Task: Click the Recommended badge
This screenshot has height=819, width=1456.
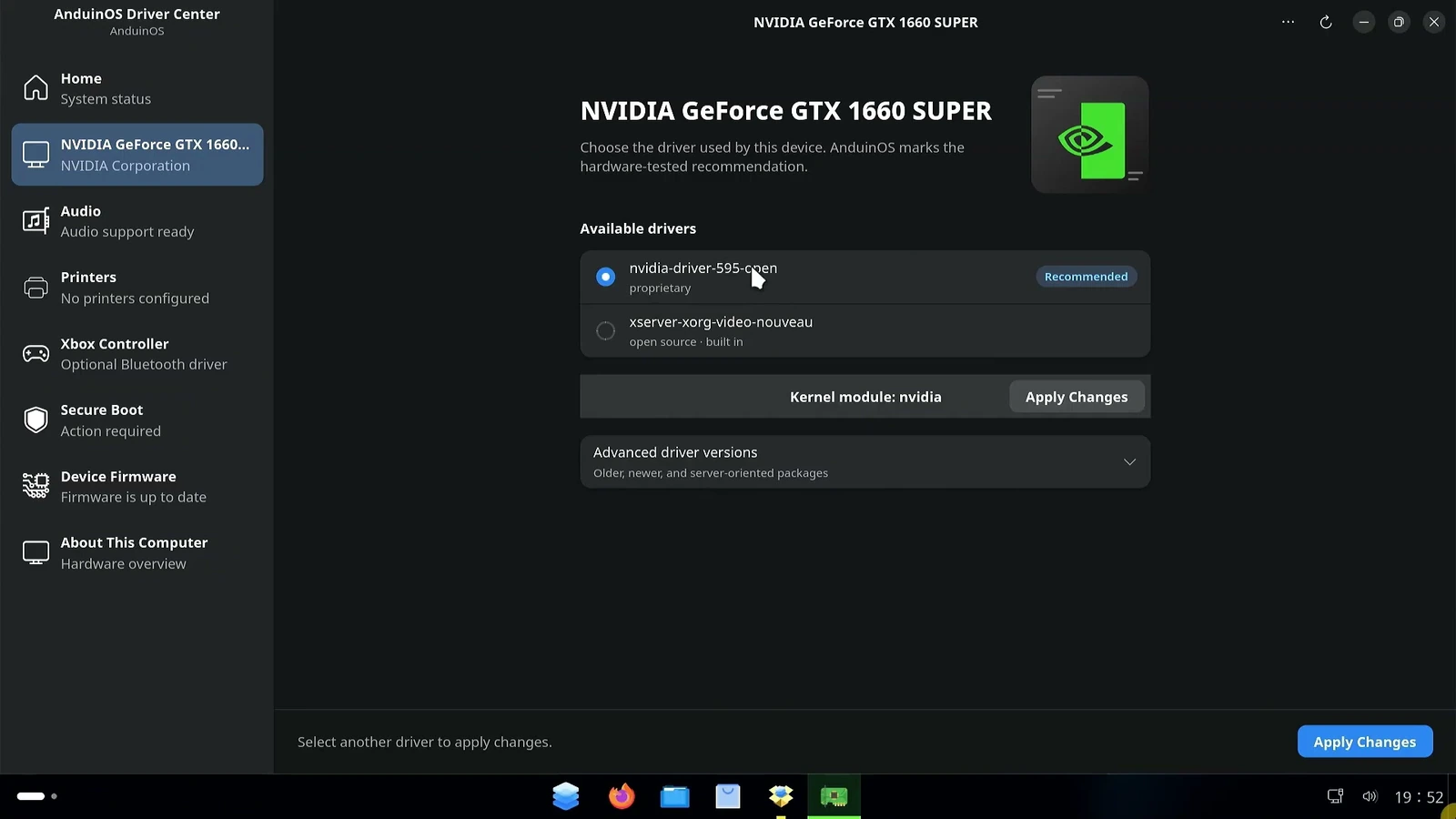Action: pyautogui.click(x=1086, y=277)
